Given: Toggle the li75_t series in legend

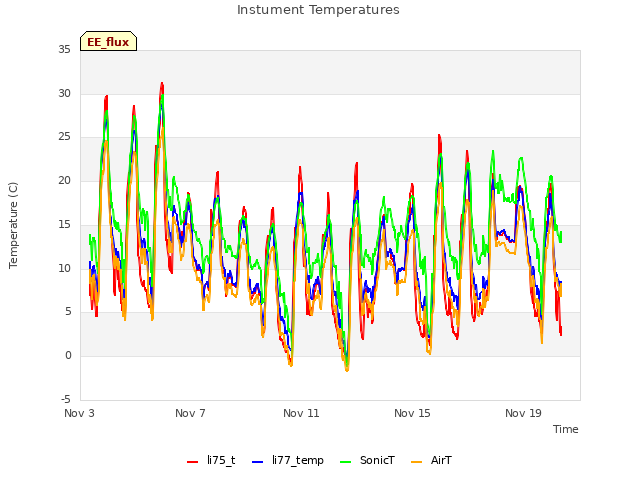Looking at the screenshot, I should point(211,460).
